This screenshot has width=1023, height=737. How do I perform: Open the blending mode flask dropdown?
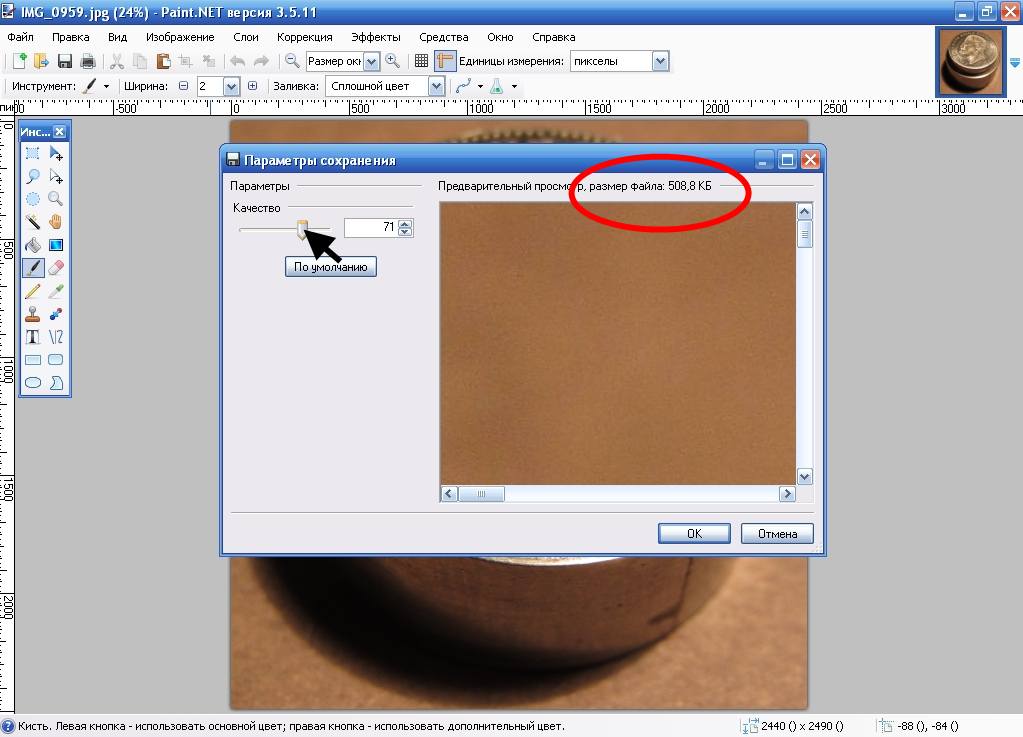pyautogui.click(x=515, y=87)
